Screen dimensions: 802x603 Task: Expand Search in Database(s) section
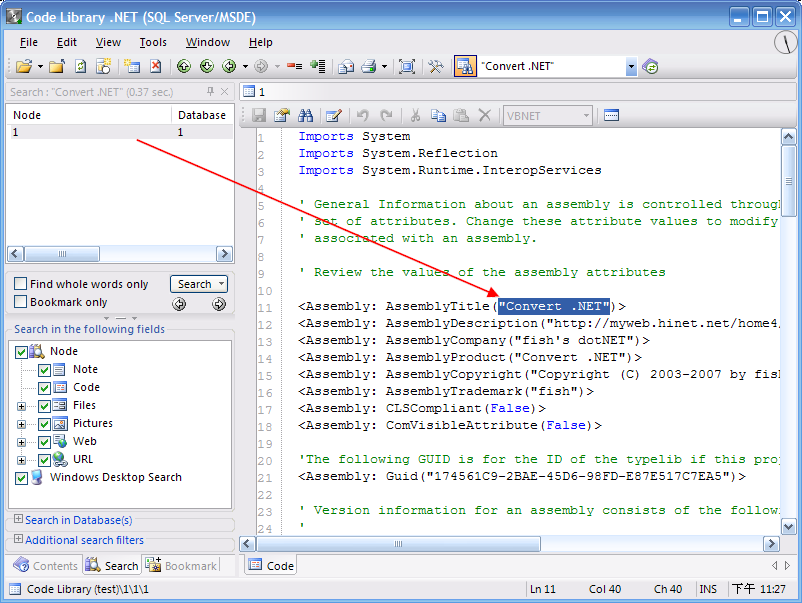[18, 519]
